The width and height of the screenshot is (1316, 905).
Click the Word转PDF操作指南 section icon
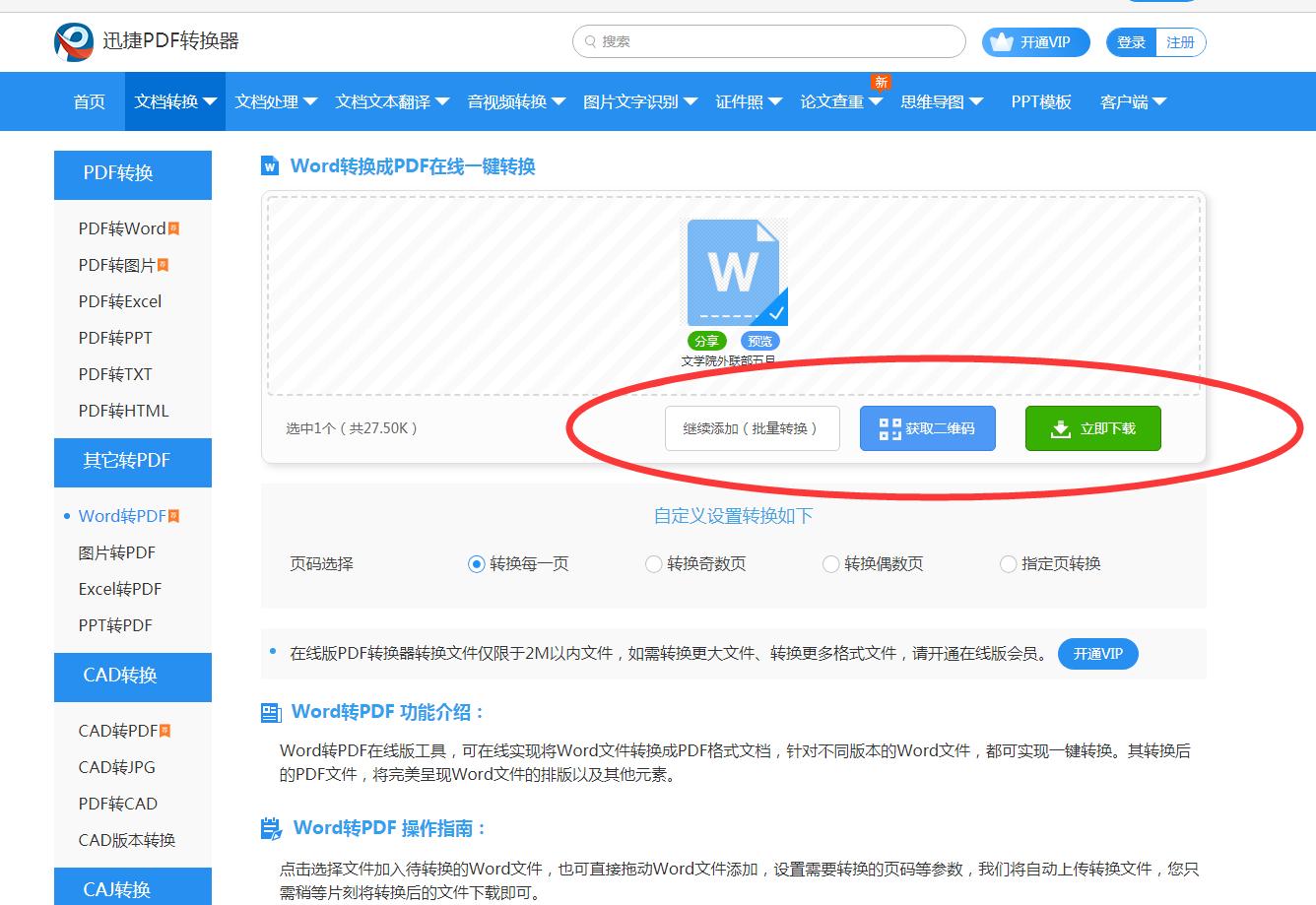[x=270, y=828]
